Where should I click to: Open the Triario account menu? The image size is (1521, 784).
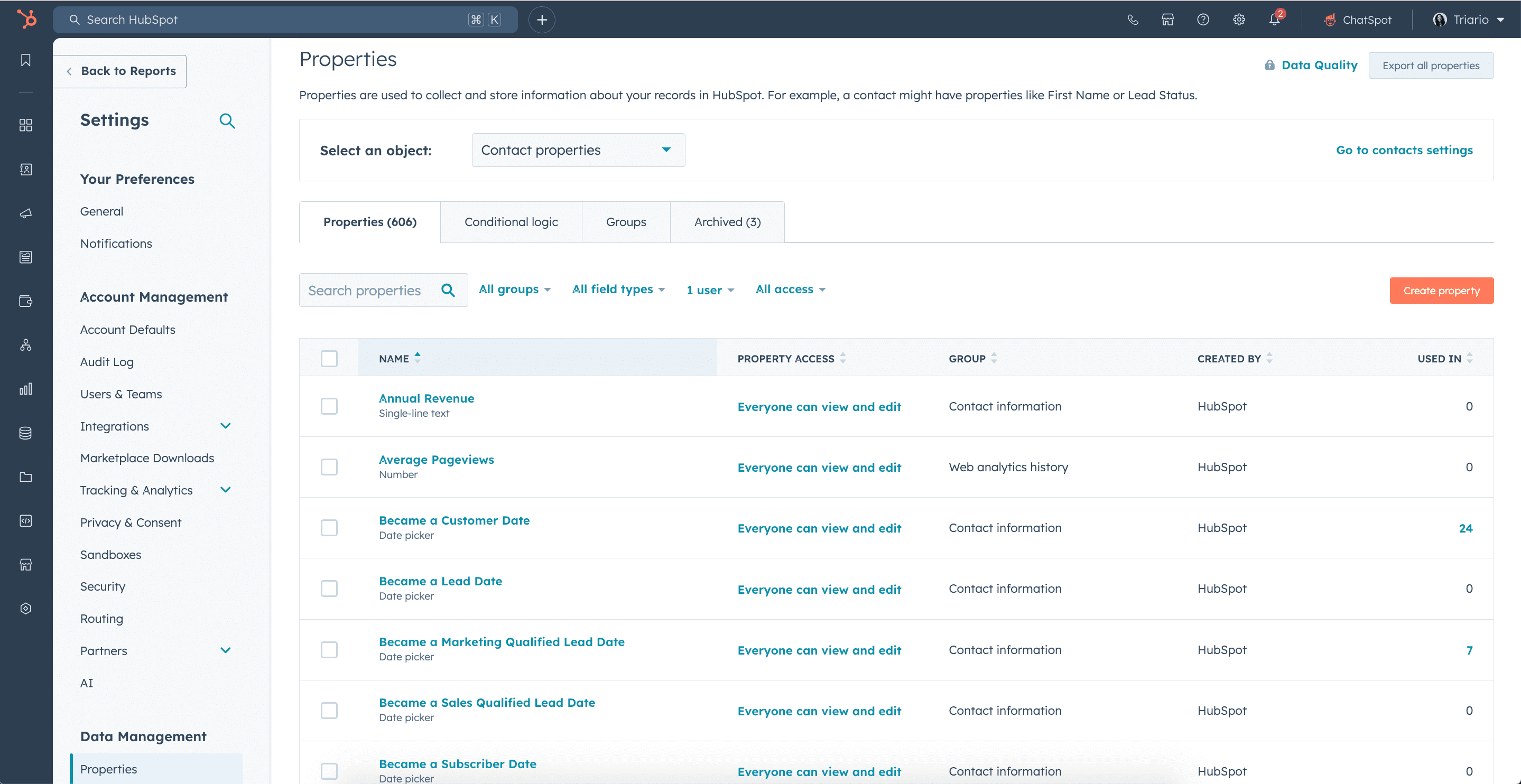1468,20
